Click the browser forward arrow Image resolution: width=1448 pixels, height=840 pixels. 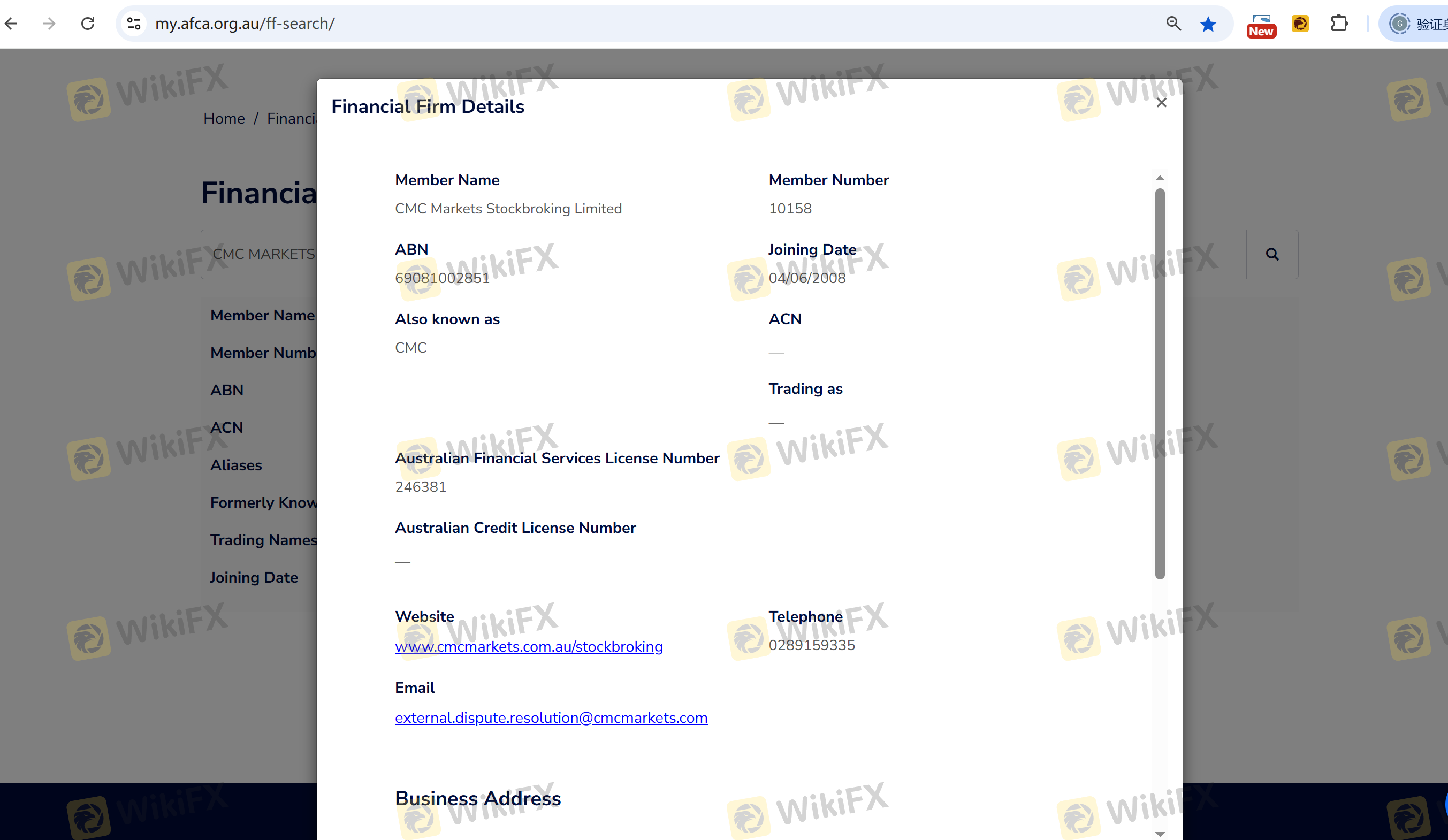tap(49, 24)
